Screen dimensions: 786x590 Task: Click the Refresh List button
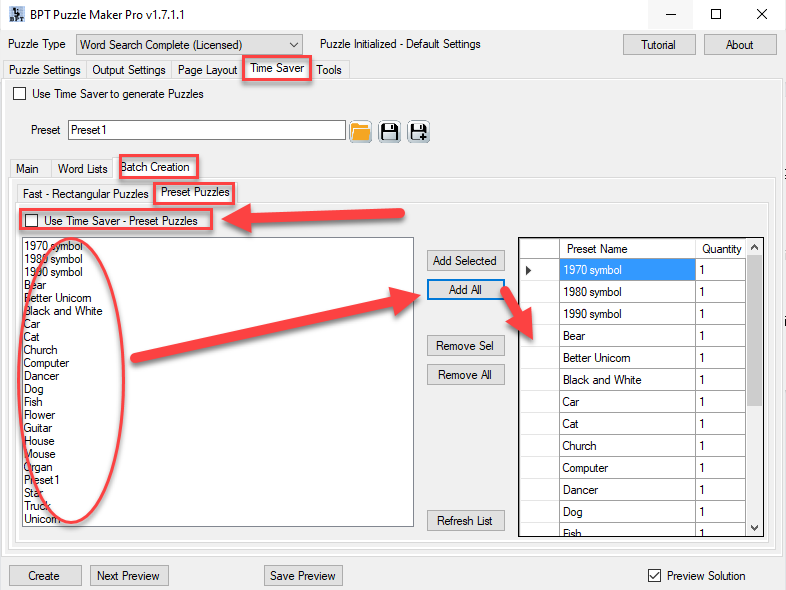[465, 521]
